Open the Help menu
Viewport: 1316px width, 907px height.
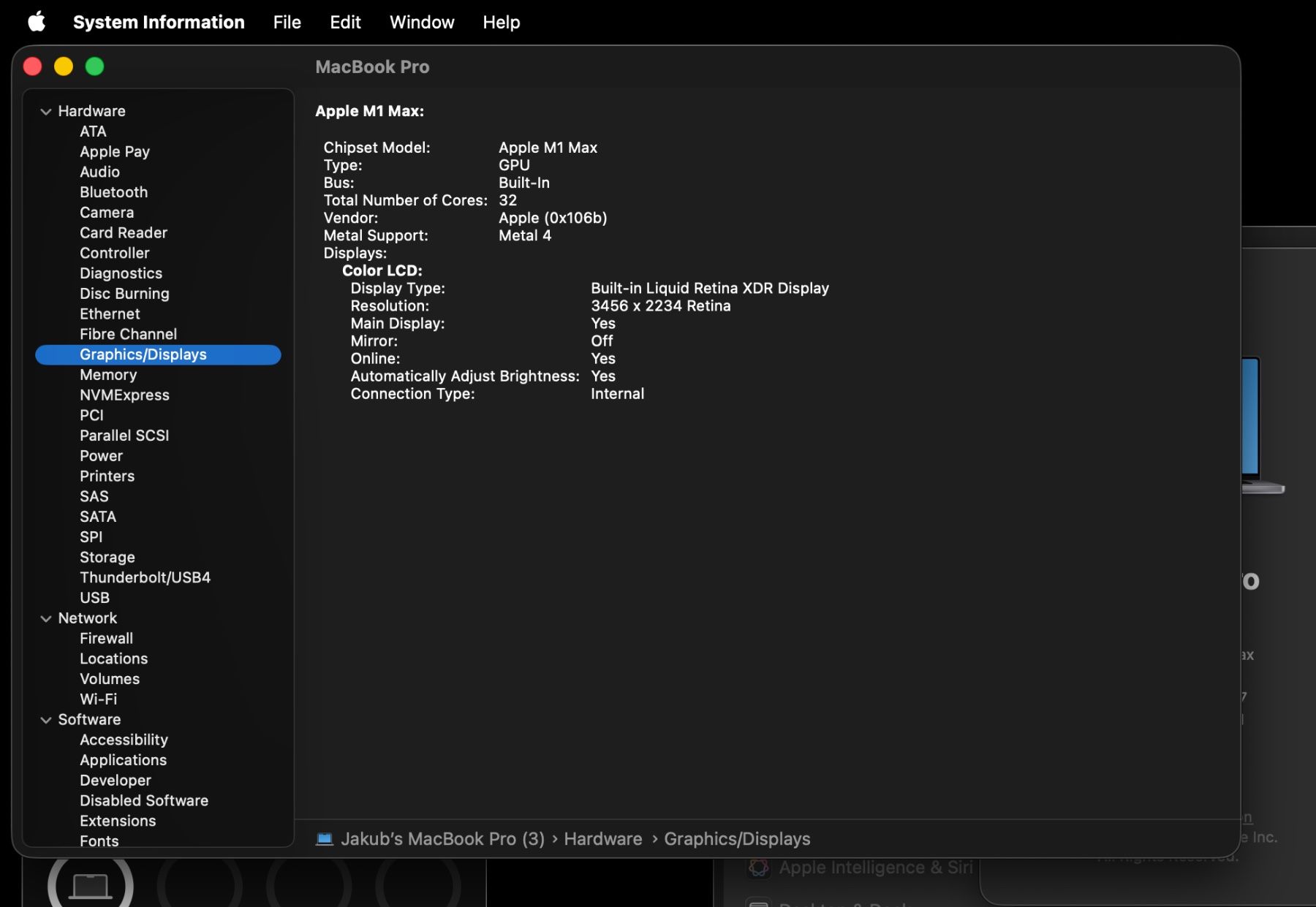pyautogui.click(x=501, y=22)
